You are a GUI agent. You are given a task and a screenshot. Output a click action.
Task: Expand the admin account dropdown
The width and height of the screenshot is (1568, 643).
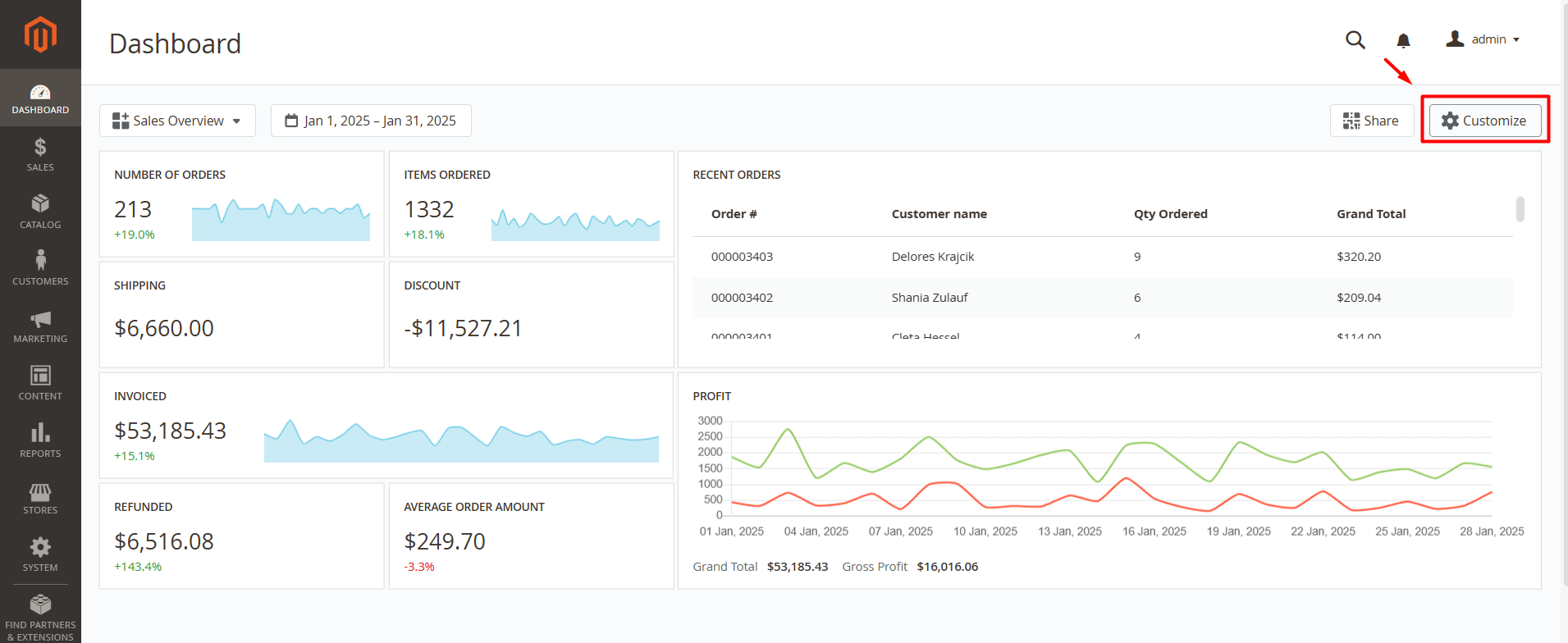(x=1483, y=39)
